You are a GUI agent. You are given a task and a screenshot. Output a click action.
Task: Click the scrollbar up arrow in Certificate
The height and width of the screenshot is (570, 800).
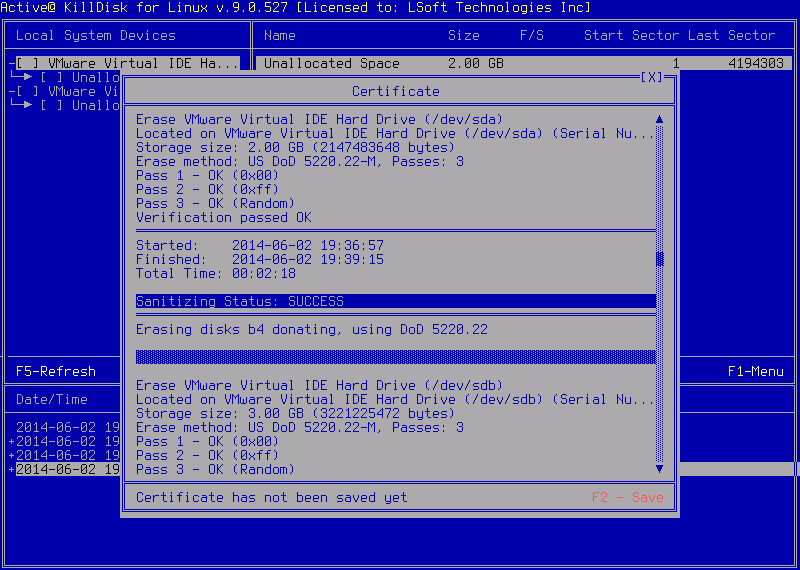point(659,119)
